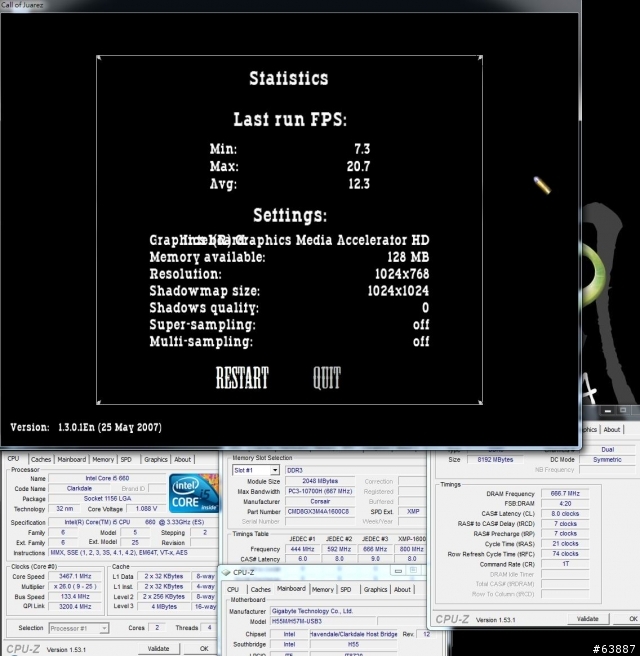This screenshot has width=640, height=657.
Task: Click the CPU-Z title bar icon of the Mainboard window
Action: [226, 572]
